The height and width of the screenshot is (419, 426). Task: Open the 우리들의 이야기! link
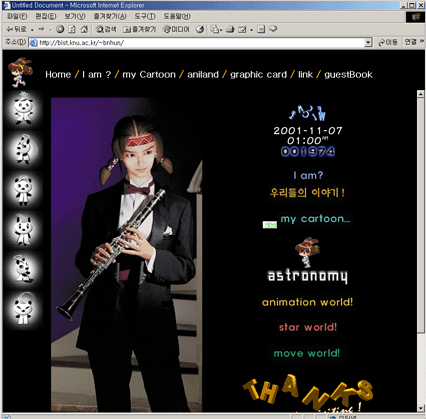click(x=308, y=192)
